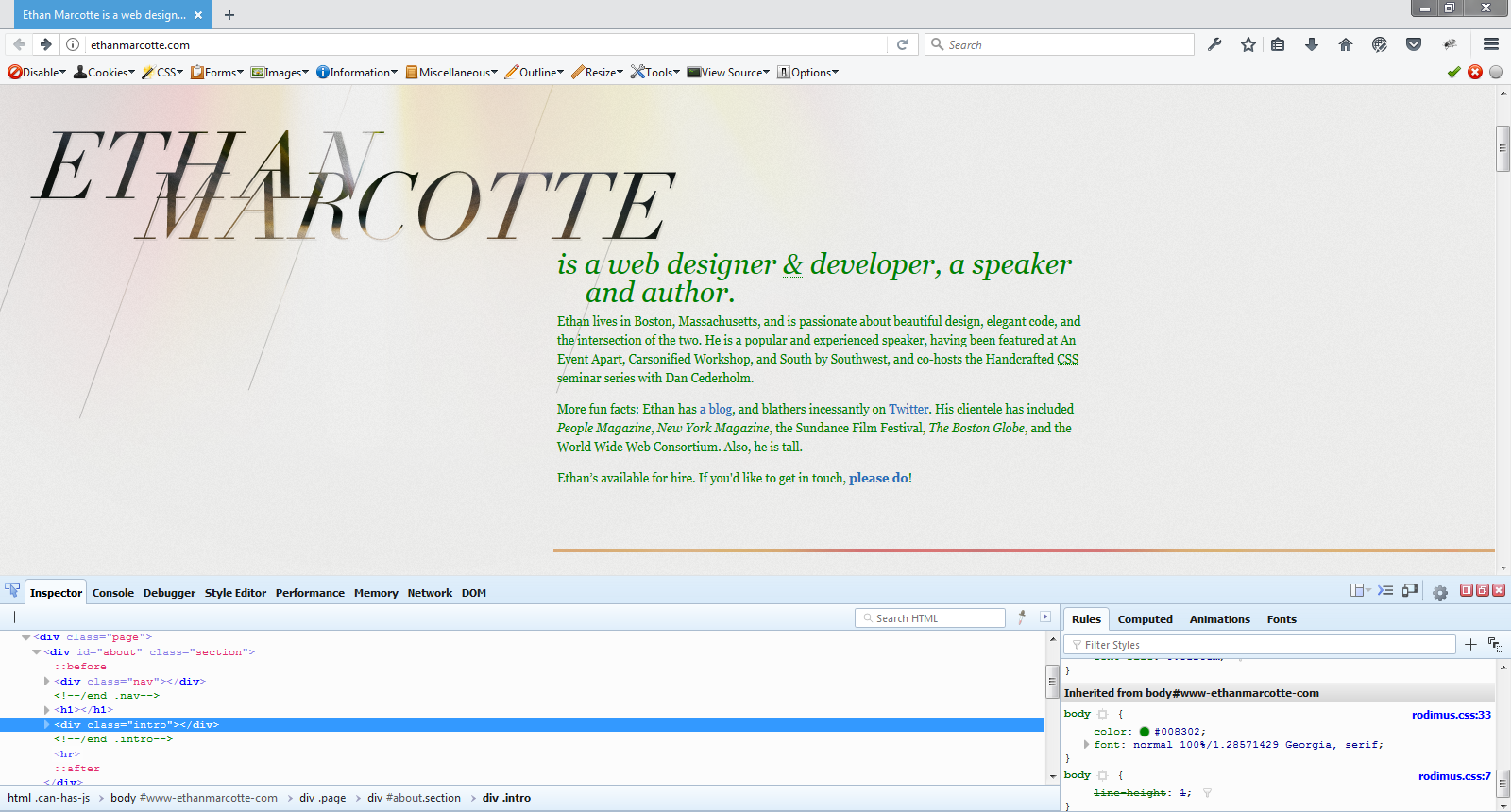1511x812 pixels.
Task: Open the Miscellaneous dropdown menu
Action: pyautogui.click(x=451, y=72)
